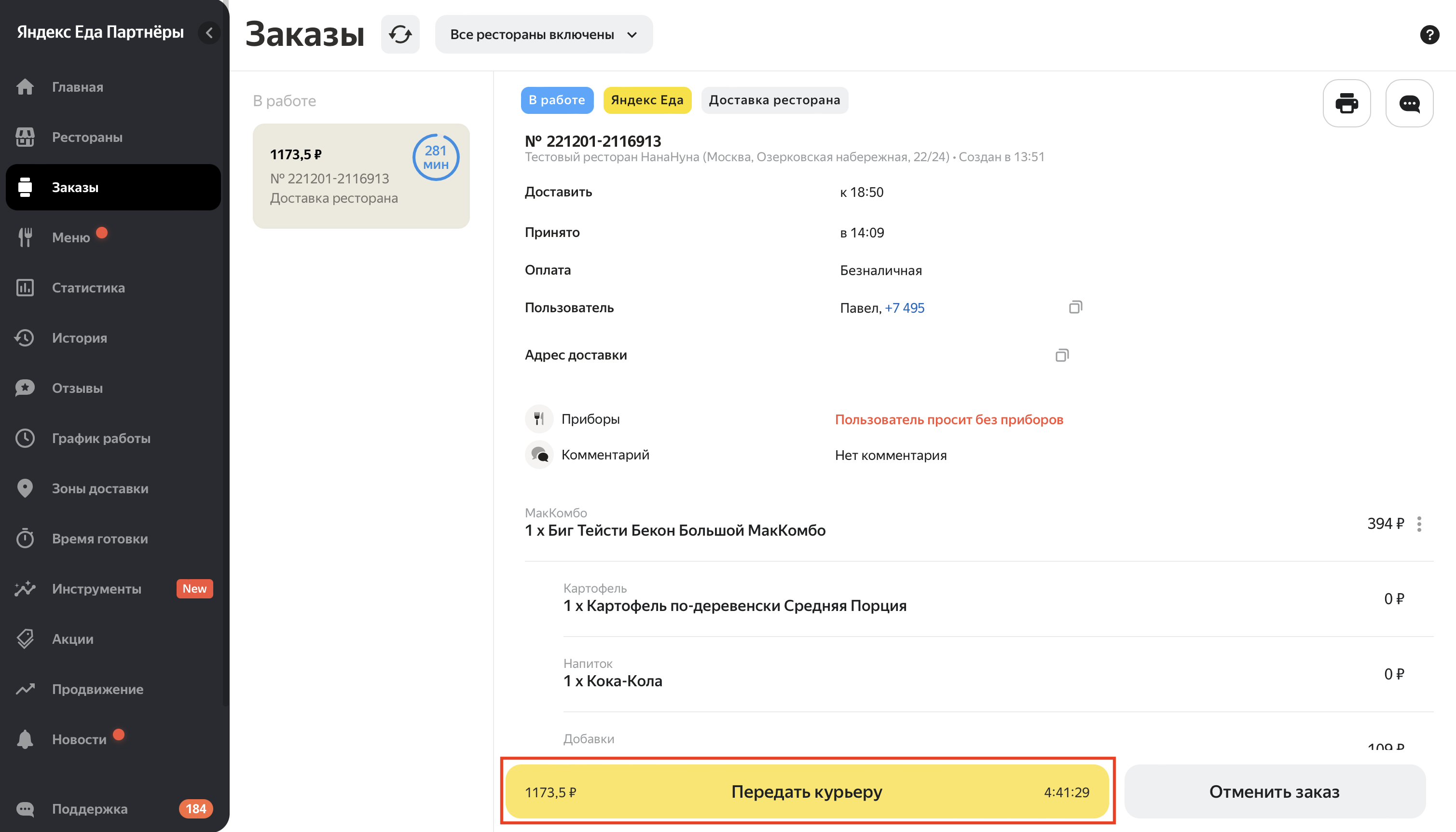Open the 'Все рестораны включены' dropdown

tap(543, 34)
